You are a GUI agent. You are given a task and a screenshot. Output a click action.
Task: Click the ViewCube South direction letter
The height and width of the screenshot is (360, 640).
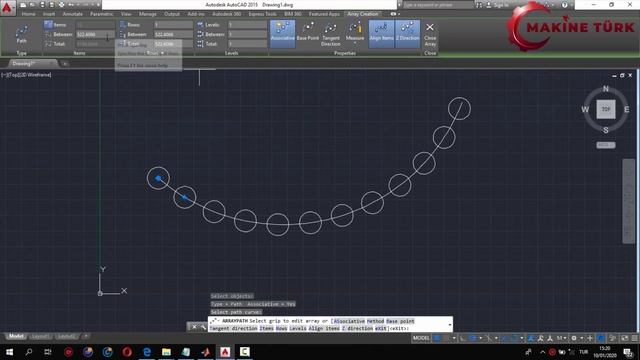click(x=606, y=130)
